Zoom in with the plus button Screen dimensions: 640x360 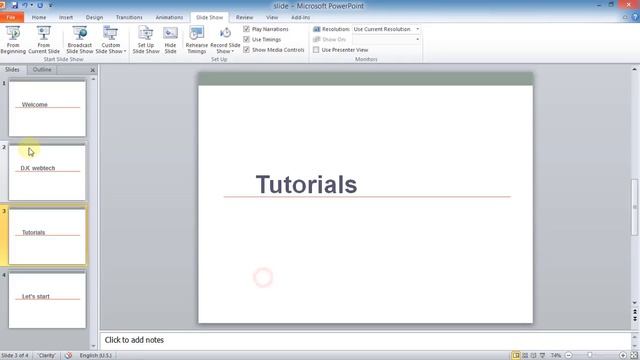tap(623, 356)
